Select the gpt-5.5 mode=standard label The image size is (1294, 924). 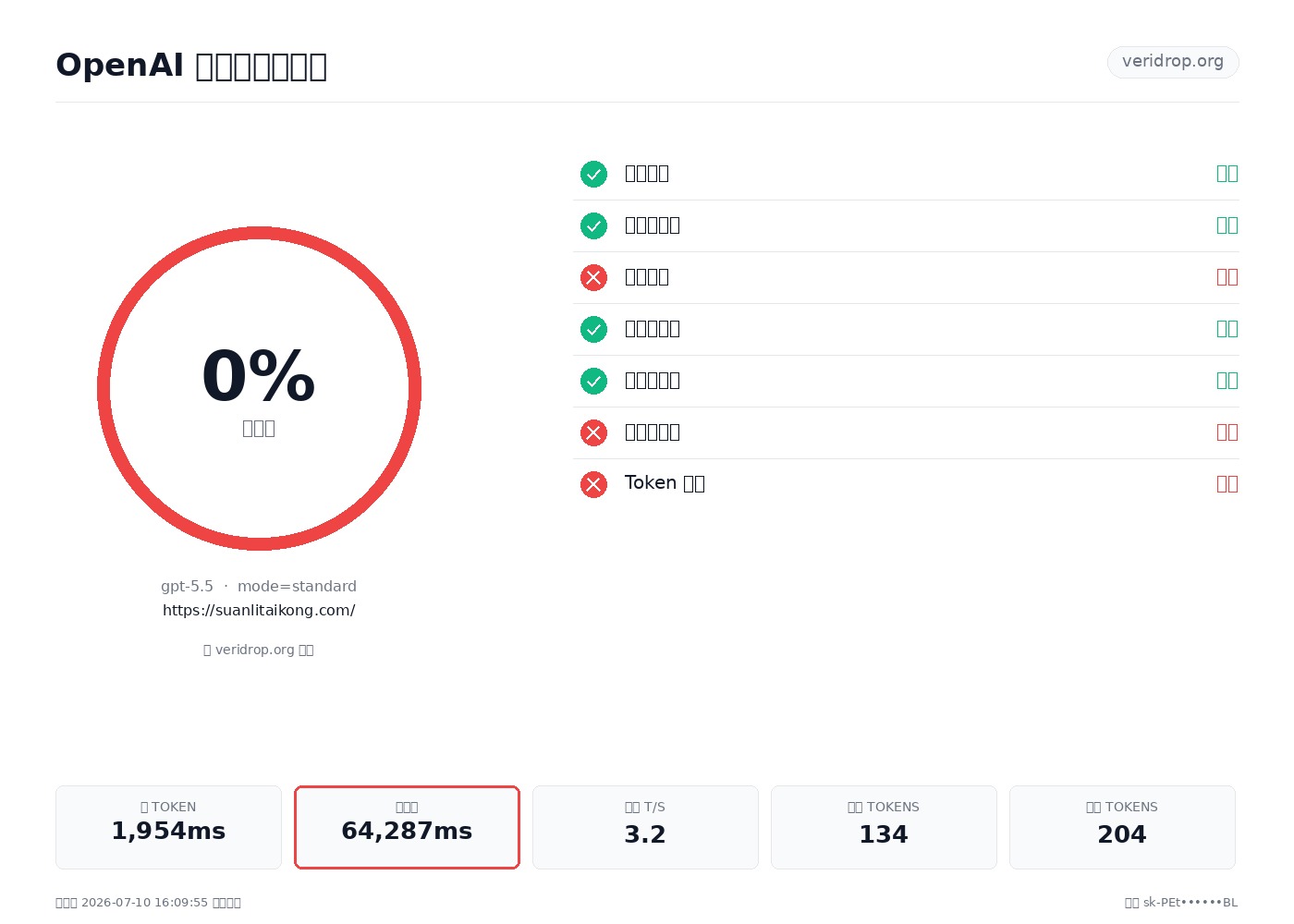tap(259, 586)
